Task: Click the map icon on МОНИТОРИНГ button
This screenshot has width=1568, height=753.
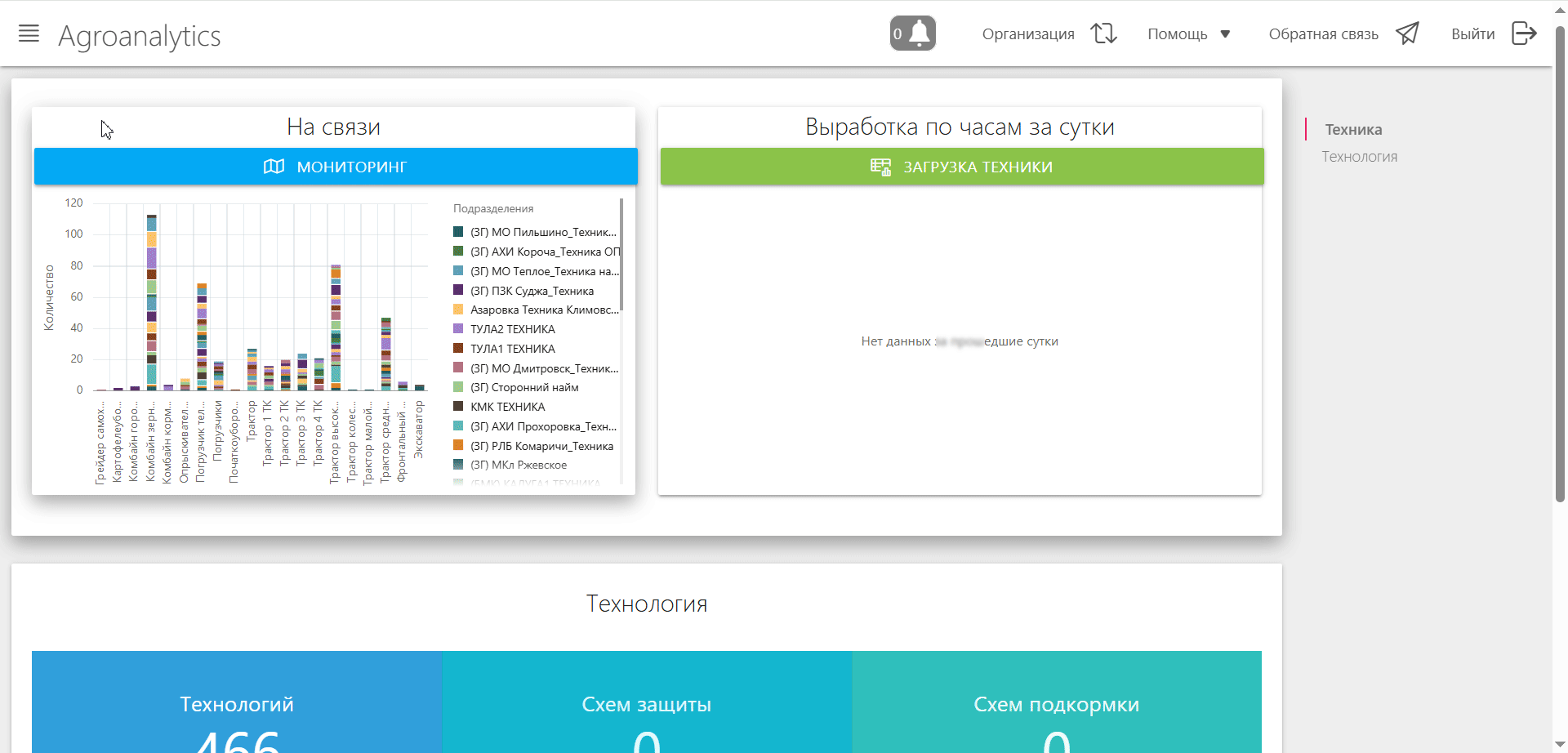Action: click(274, 167)
